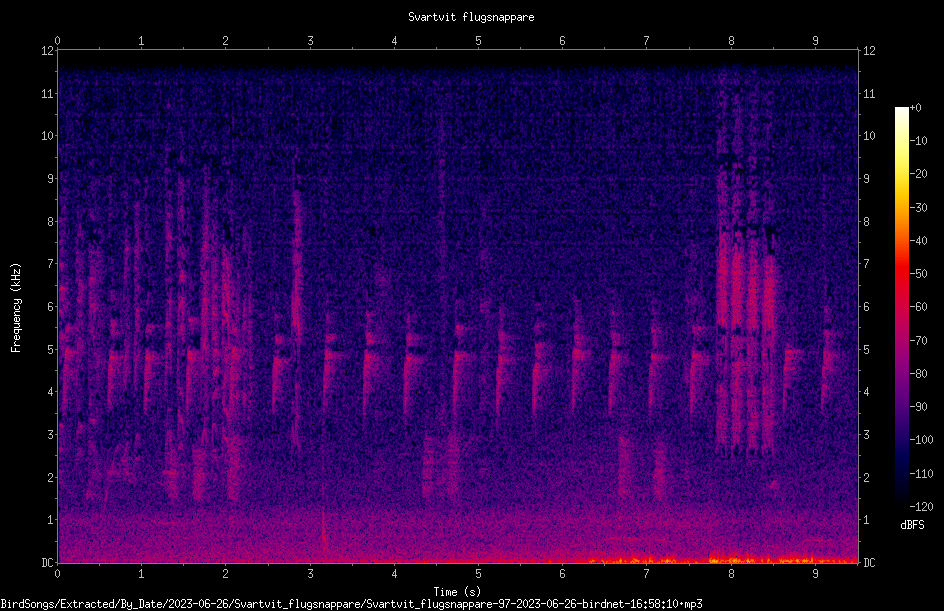Screen dimensions: 944x611
Task: Click "8" on the left frequency axis
Action: click(50, 222)
